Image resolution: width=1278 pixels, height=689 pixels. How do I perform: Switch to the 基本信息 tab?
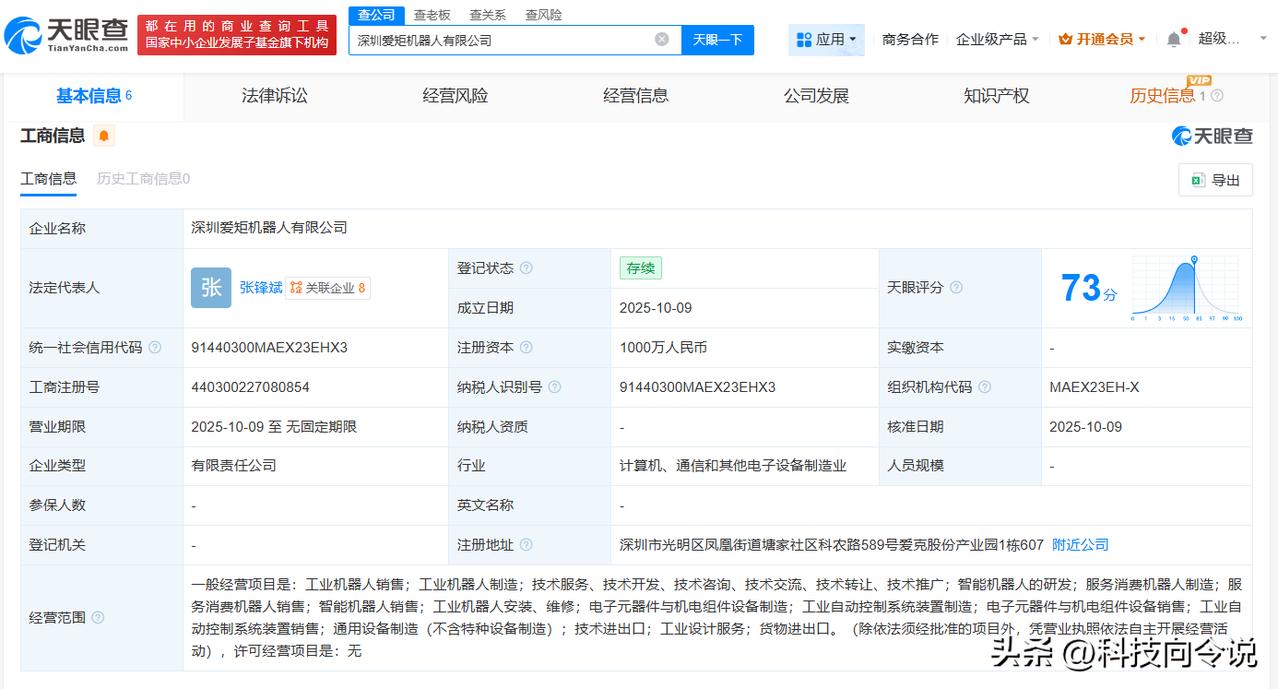point(94,96)
